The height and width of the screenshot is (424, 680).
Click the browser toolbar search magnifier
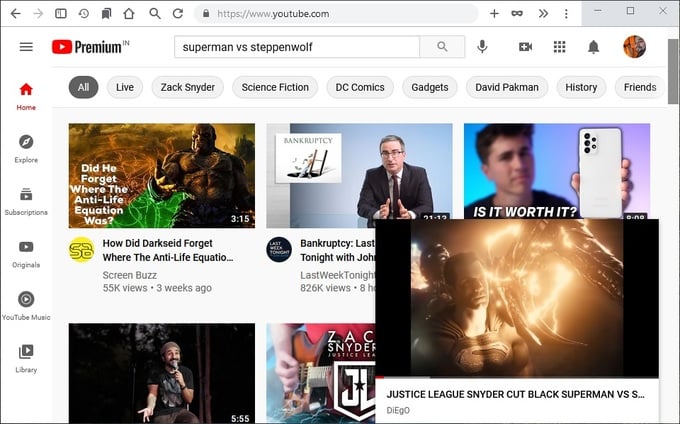click(x=155, y=13)
